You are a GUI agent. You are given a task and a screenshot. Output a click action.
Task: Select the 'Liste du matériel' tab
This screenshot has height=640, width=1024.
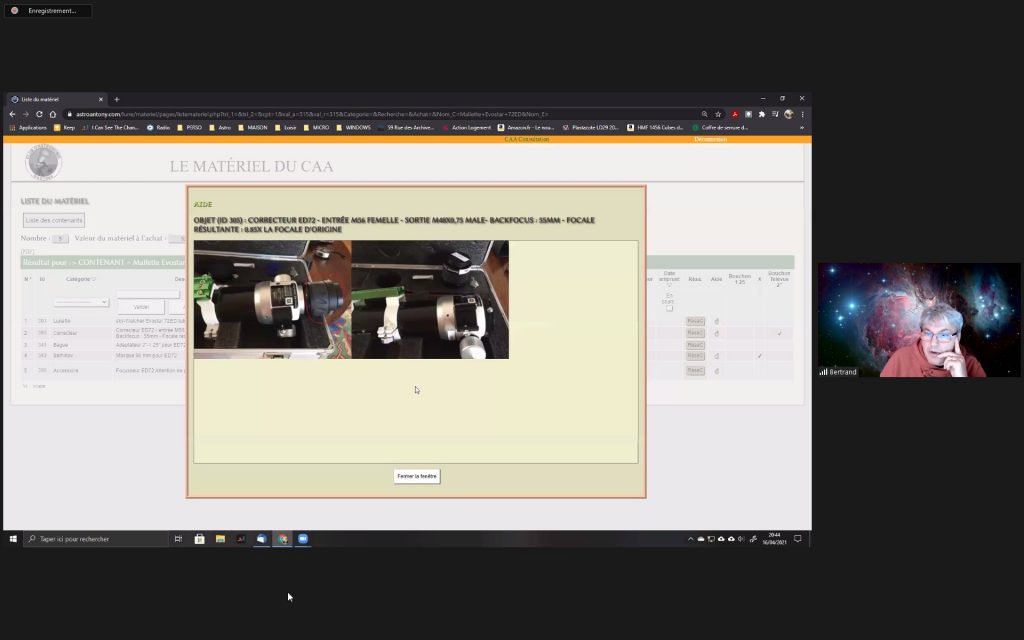click(57, 99)
